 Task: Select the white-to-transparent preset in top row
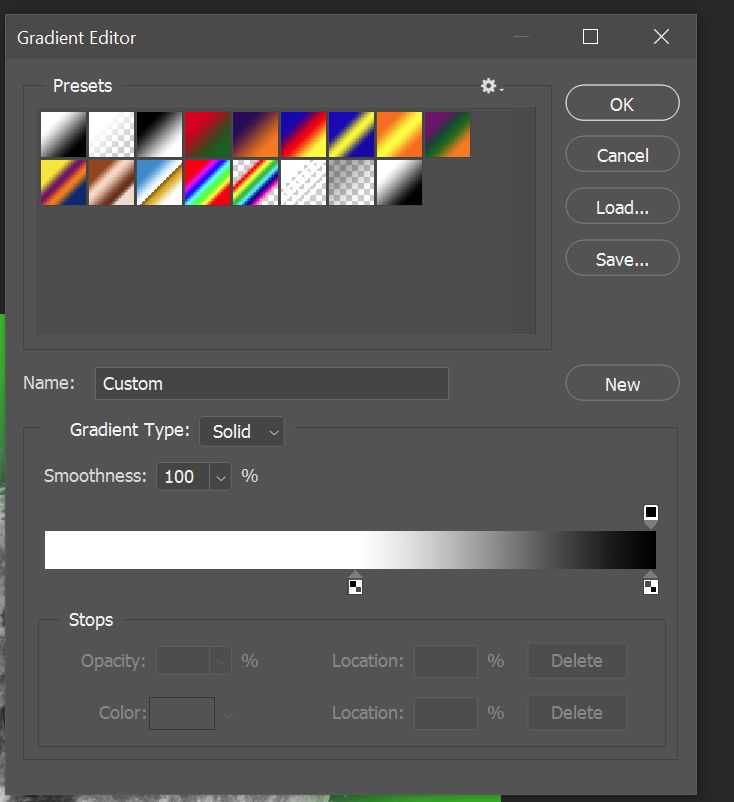[112, 135]
